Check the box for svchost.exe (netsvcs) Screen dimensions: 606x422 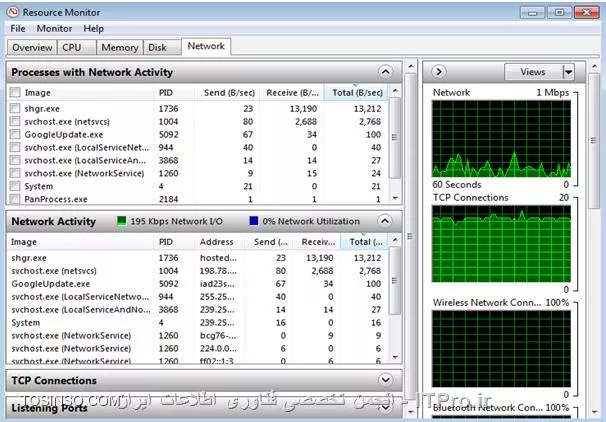15,121
